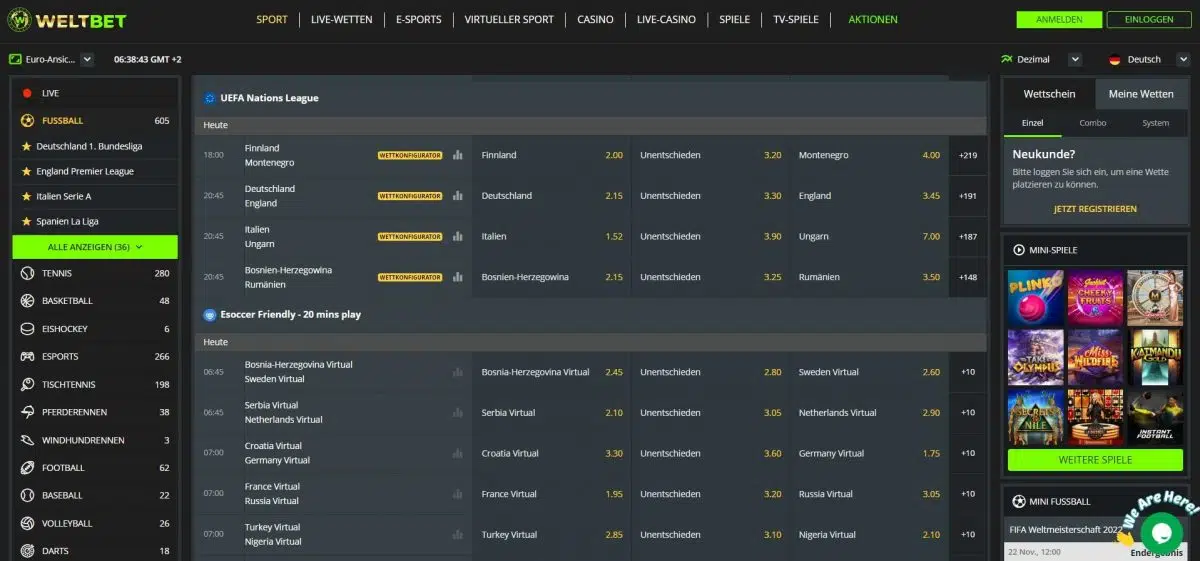Open the Sport main menu
The image size is (1200, 561).
point(271,19)
